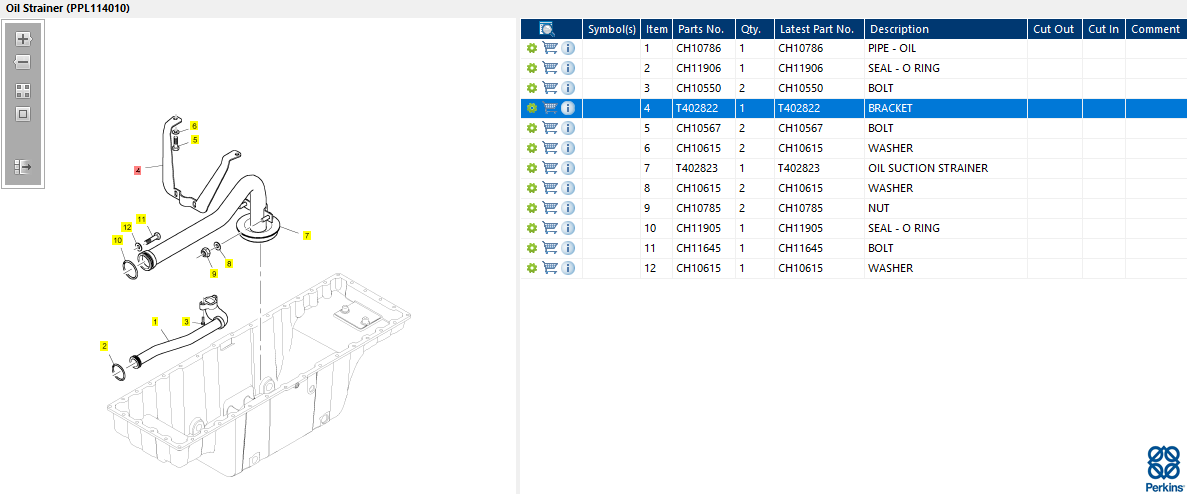This screenshot has height=494, width=1187.
Task: Click latest part number CH11905
Action: [800, 228]
